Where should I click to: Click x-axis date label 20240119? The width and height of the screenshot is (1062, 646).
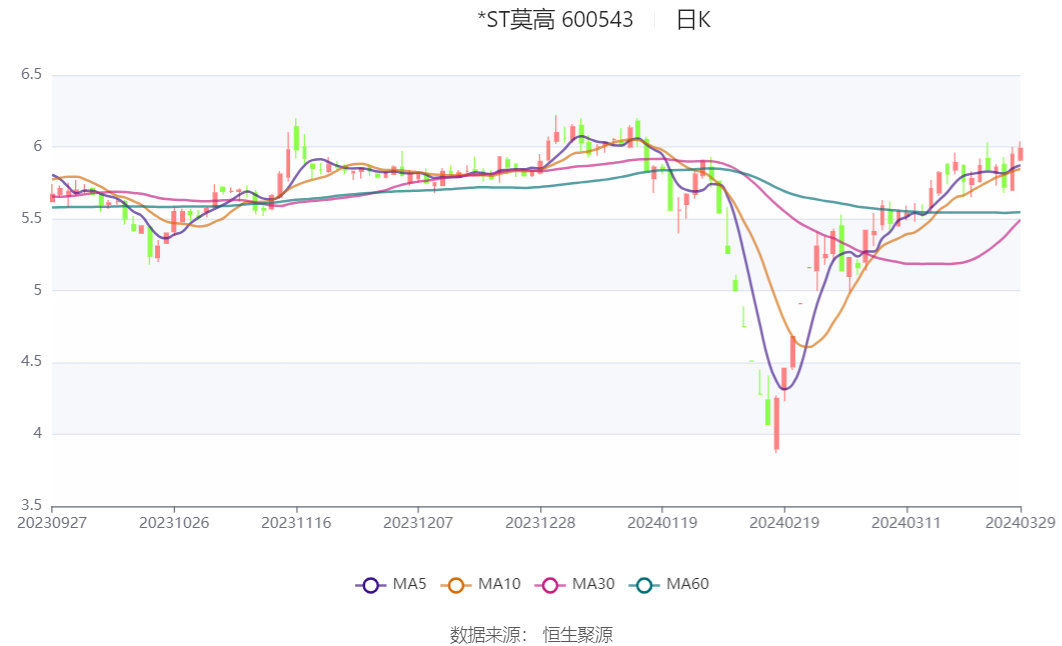[662, 523]
